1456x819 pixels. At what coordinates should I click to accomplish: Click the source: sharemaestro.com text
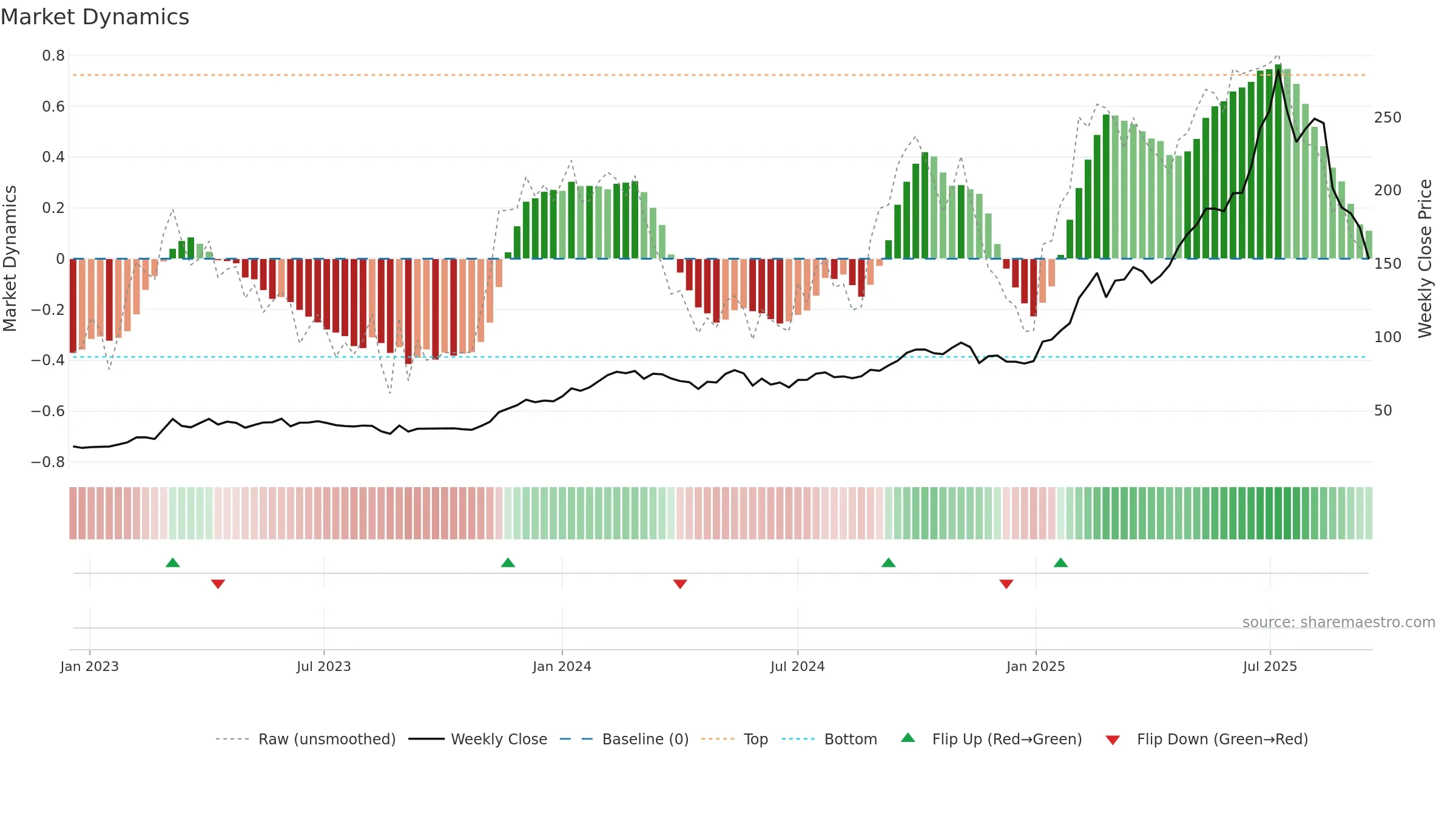(1339, 622)
